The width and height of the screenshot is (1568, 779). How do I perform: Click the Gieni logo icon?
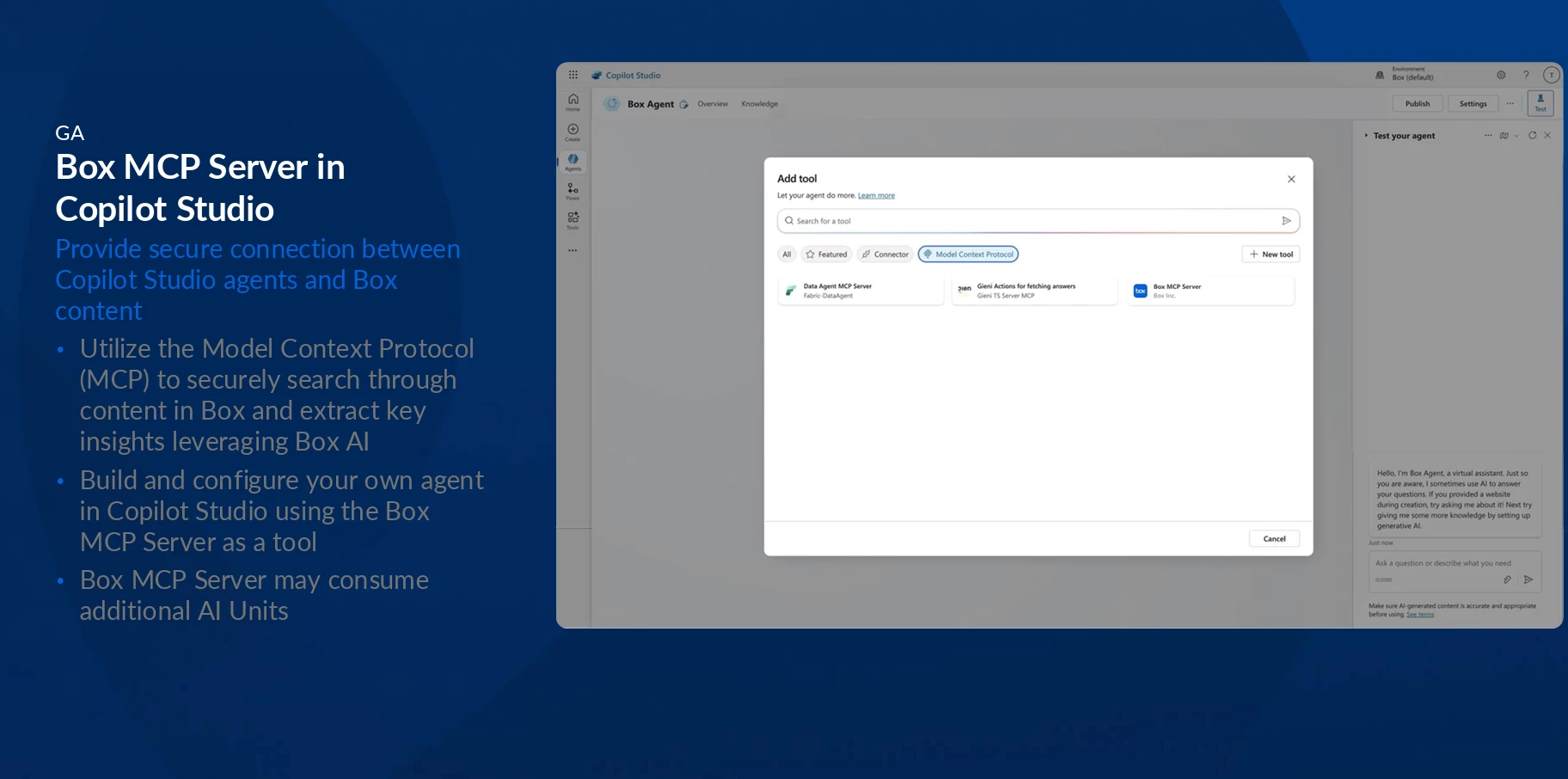(965, 290)
